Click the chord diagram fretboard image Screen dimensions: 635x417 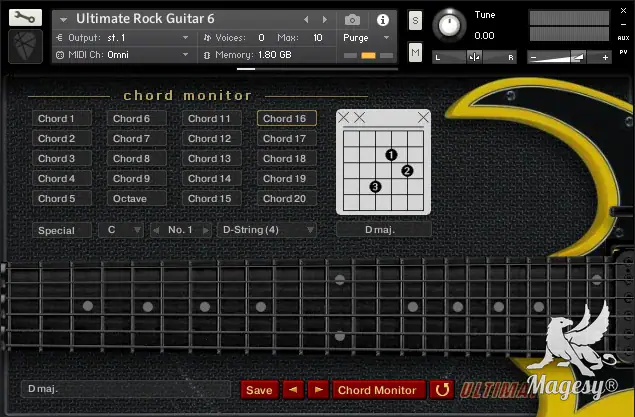point(384,162)
